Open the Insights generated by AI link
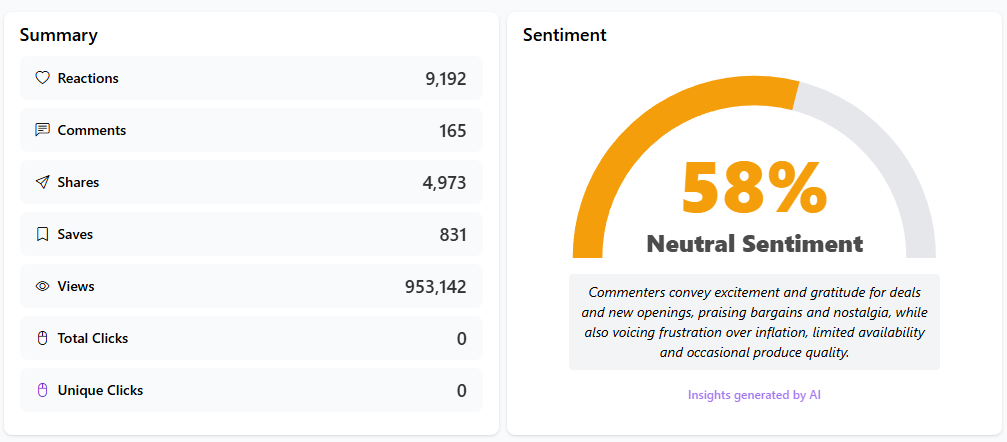 (x=754, y=395)
